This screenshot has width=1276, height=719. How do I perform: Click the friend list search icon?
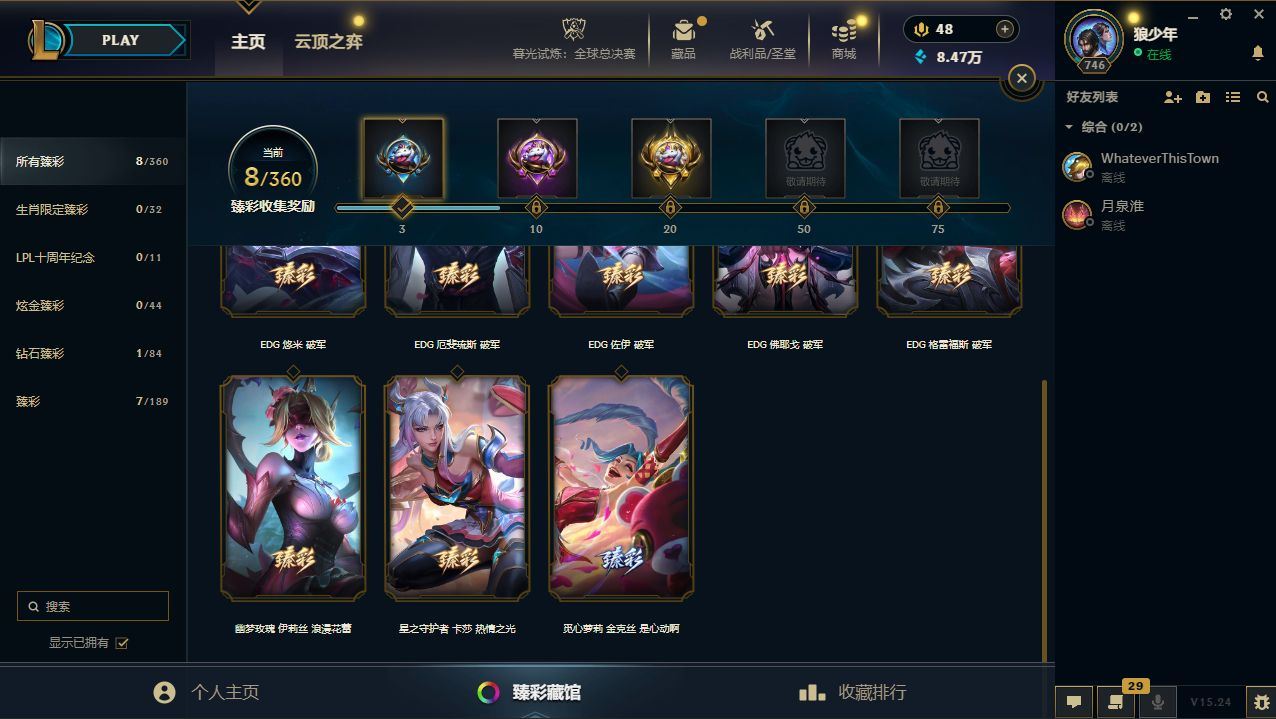coord(1262,97)
